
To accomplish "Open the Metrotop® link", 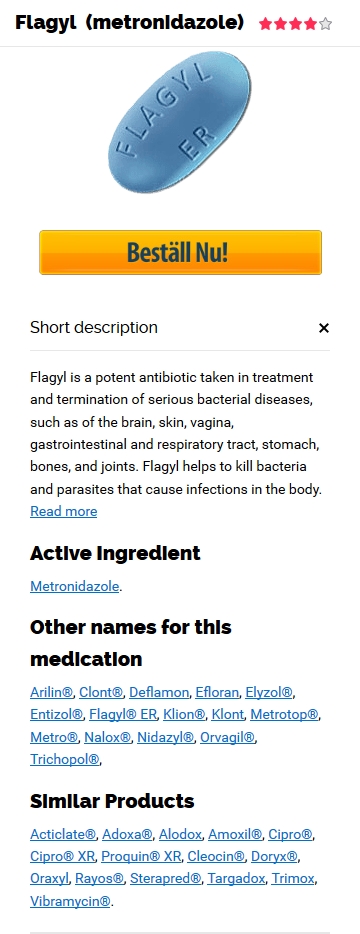I will 284,714.
